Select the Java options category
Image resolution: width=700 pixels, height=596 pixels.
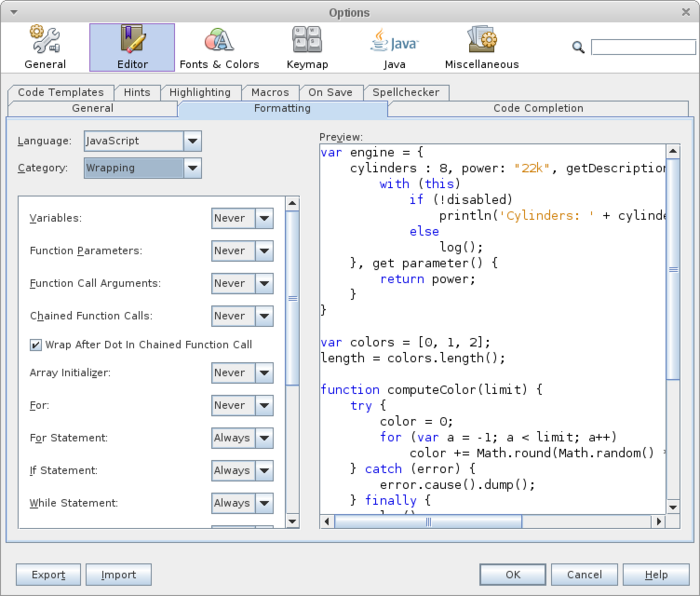point(393,47)
